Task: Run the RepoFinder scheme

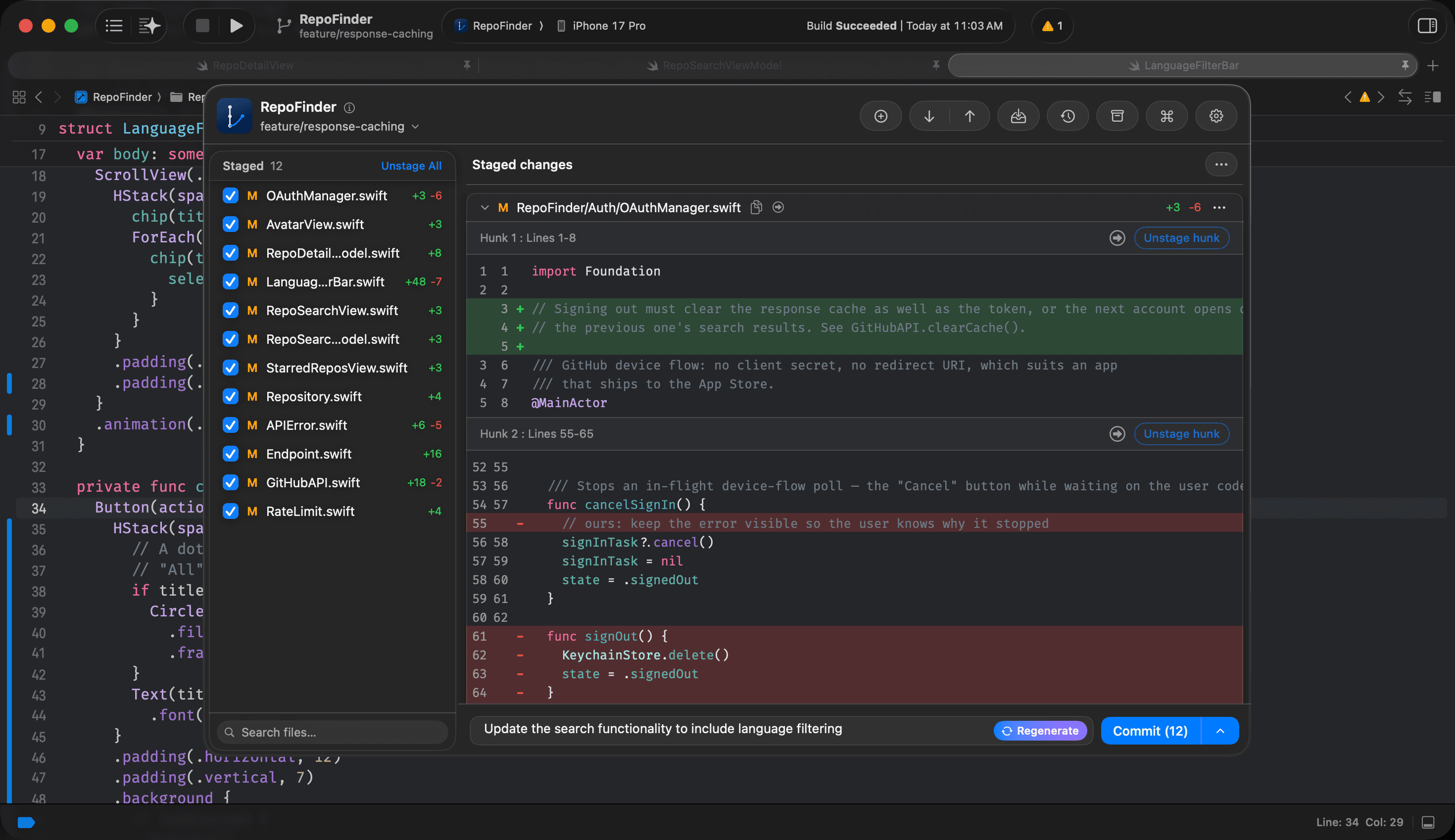Action: point(236,25)
